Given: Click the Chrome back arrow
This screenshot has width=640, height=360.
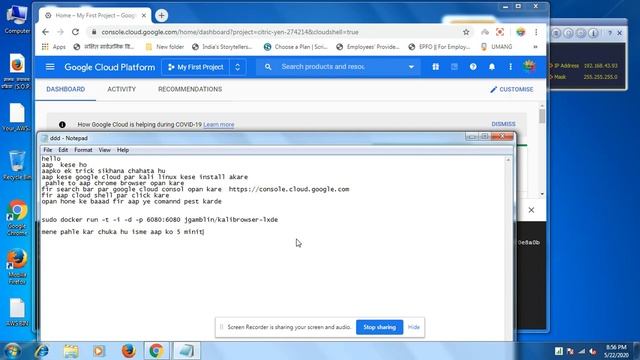Looking at the screenshot, I should pos(45,32).
